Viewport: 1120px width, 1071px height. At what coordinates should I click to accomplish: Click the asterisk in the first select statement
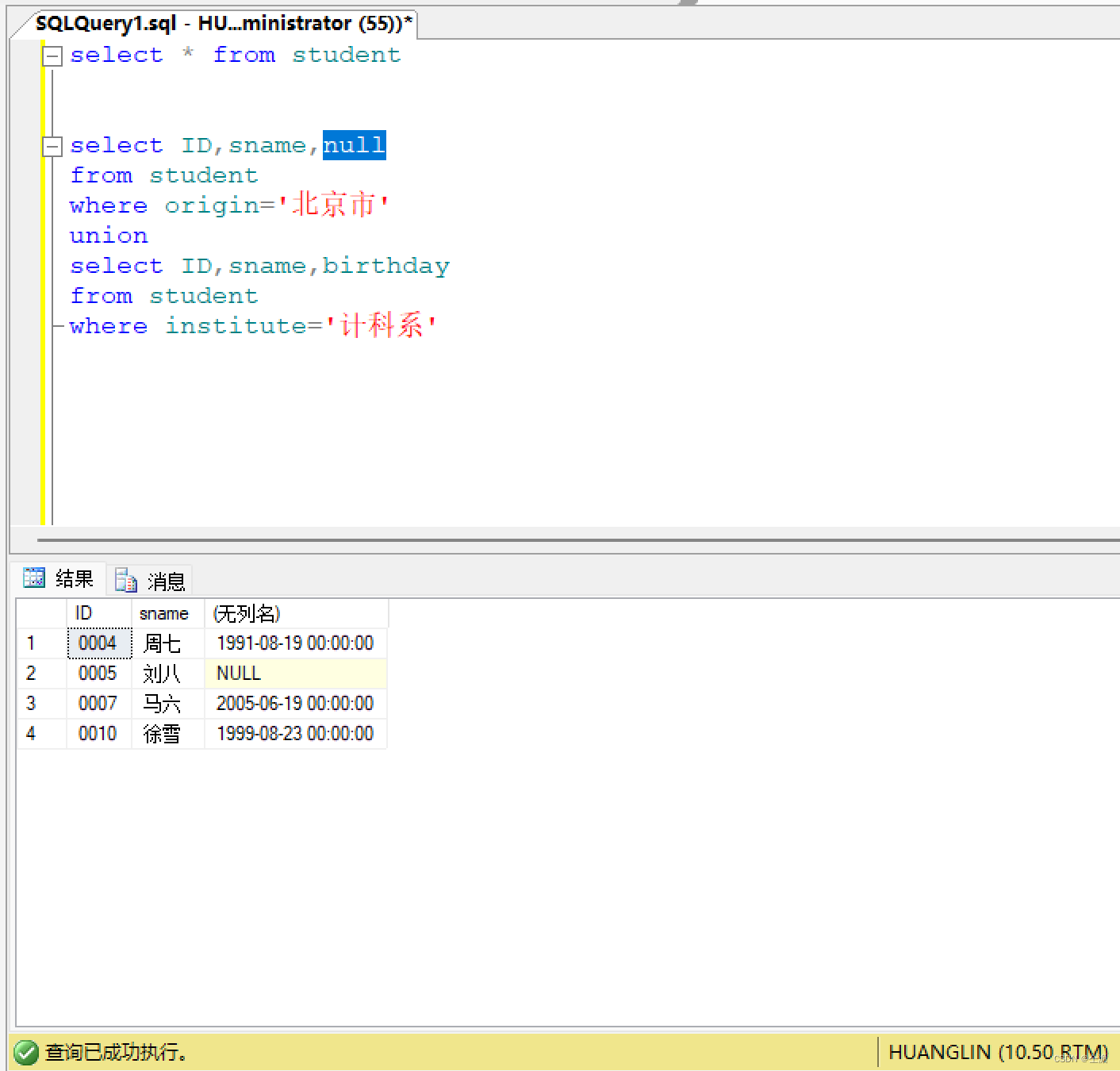click(x=188, y=53)
